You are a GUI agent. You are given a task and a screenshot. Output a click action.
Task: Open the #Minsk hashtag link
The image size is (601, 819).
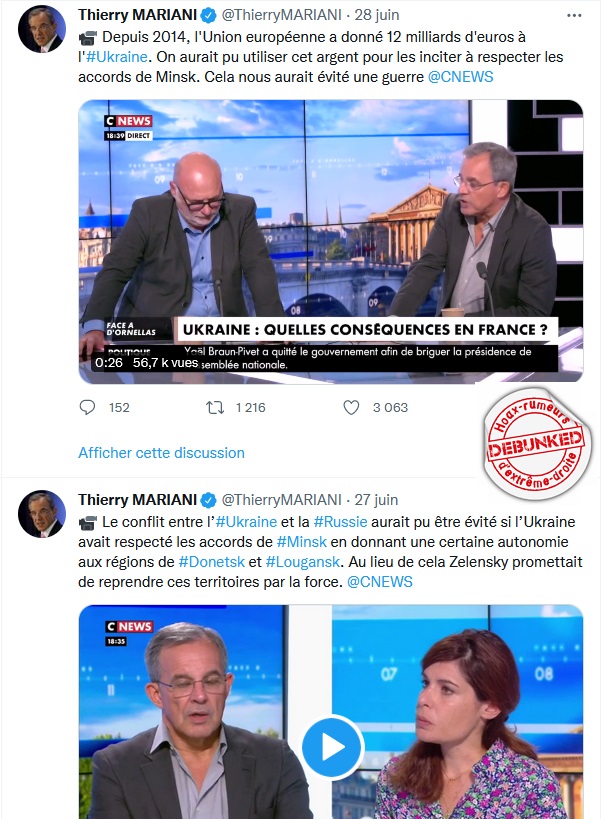(x=302, y=542)
